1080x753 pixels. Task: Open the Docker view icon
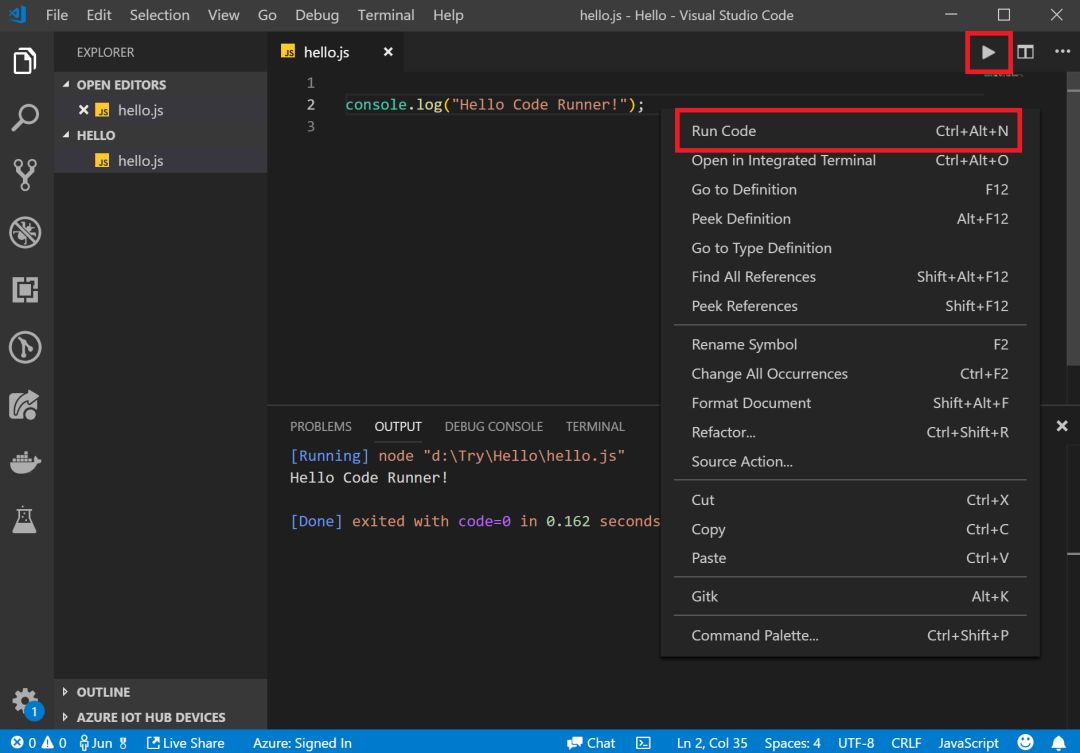coord(25,462)
